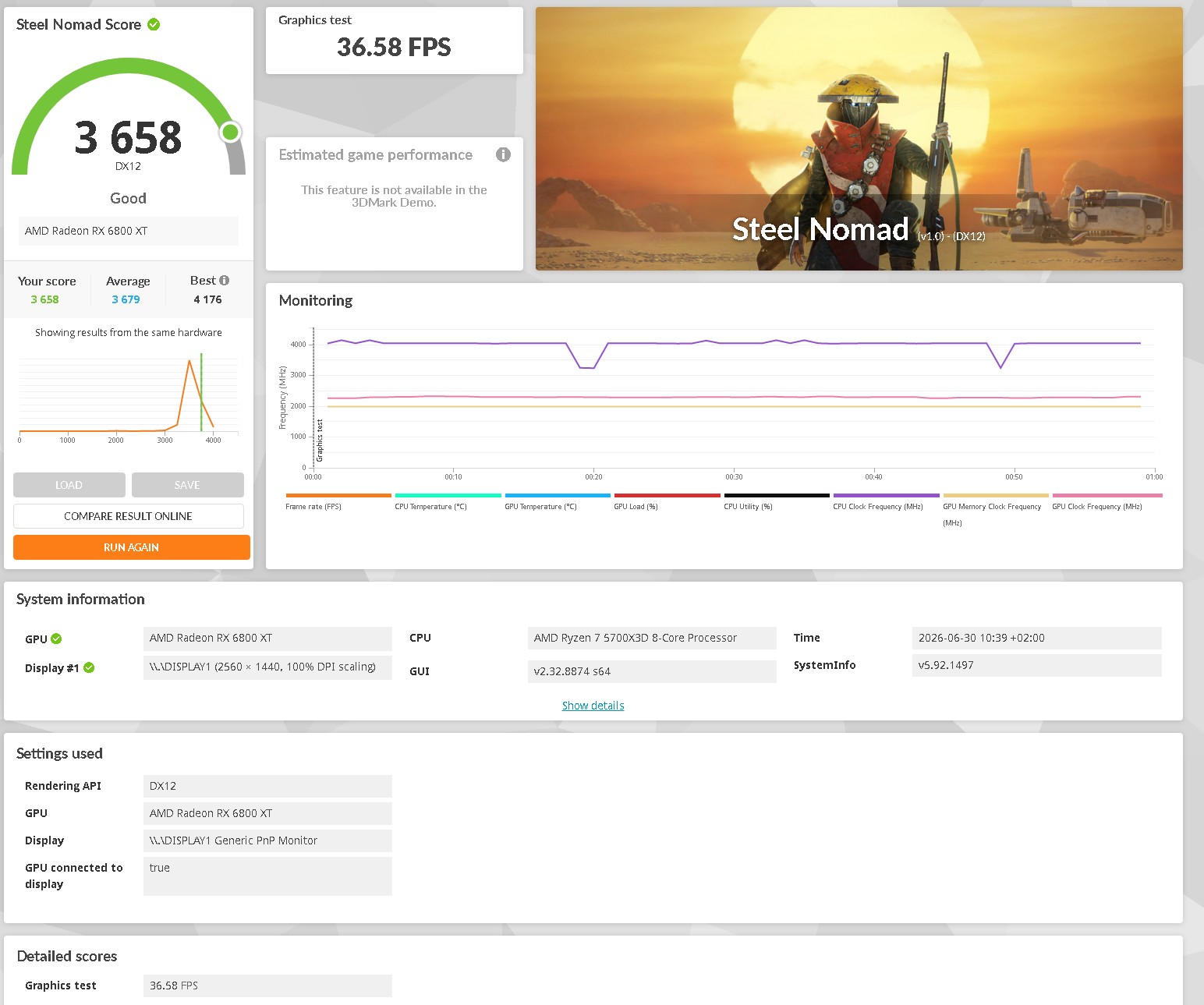1204x1005 pixels.
Task: Open the Show details link
Action: (593, 706)
